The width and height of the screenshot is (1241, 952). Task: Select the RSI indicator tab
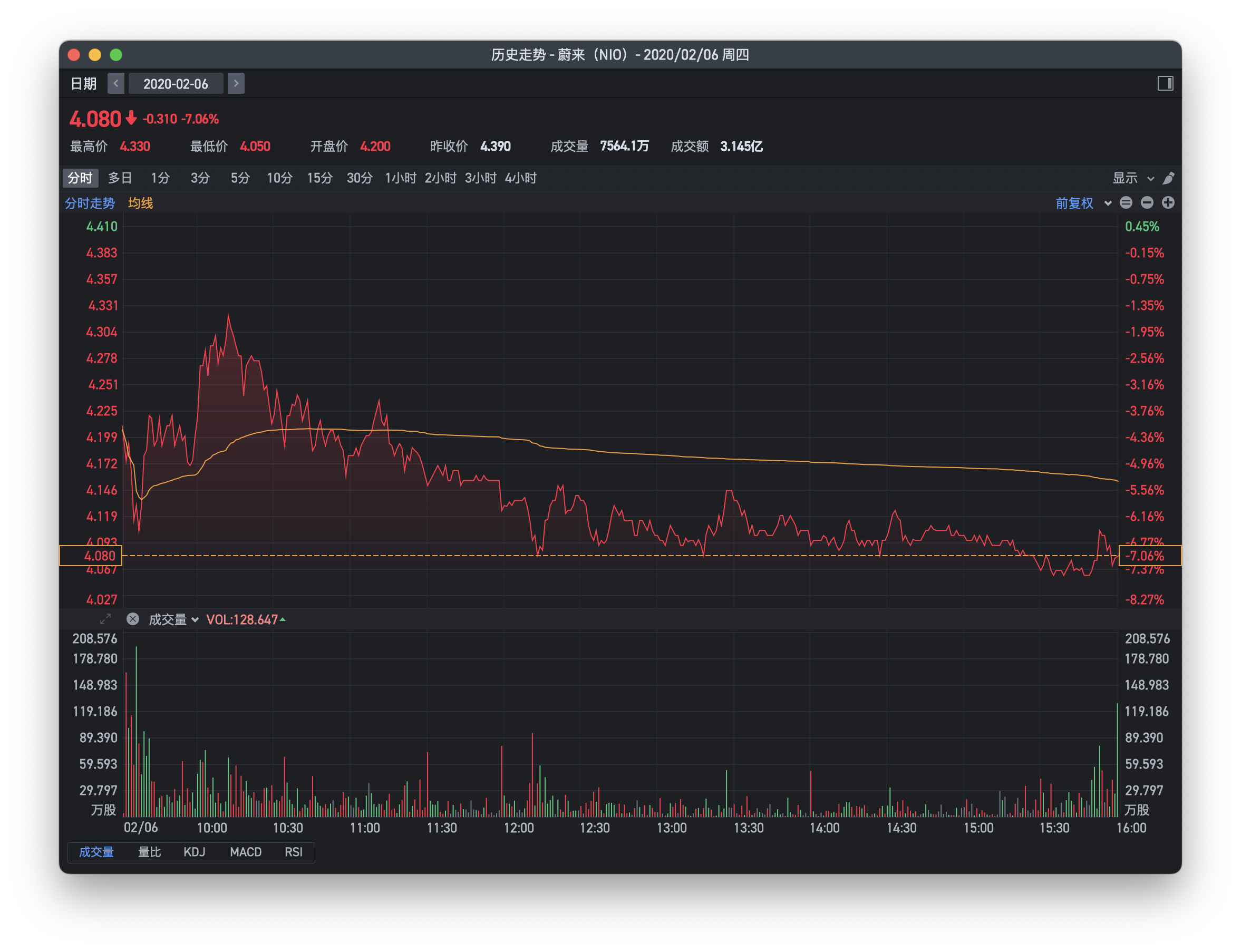294,852
